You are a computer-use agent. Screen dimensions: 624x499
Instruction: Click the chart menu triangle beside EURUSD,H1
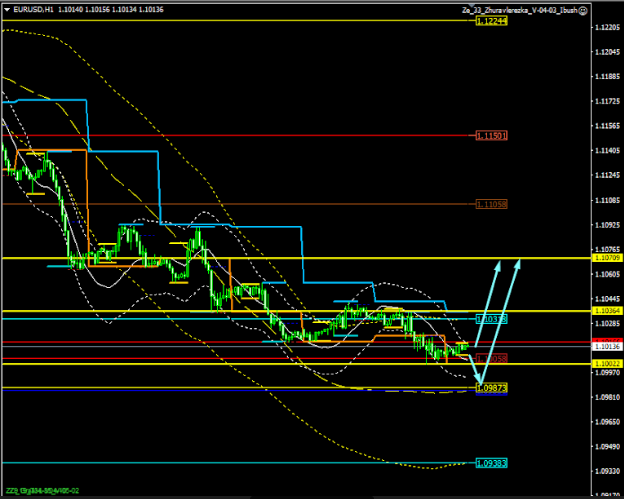(6, 9)
